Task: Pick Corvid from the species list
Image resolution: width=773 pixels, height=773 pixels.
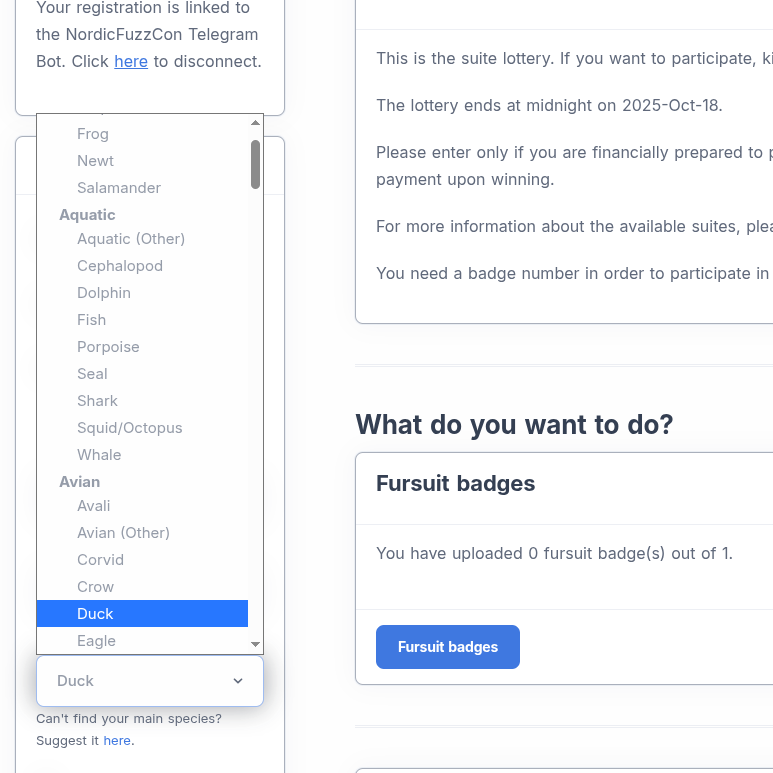Action: (x=101, y=560)
